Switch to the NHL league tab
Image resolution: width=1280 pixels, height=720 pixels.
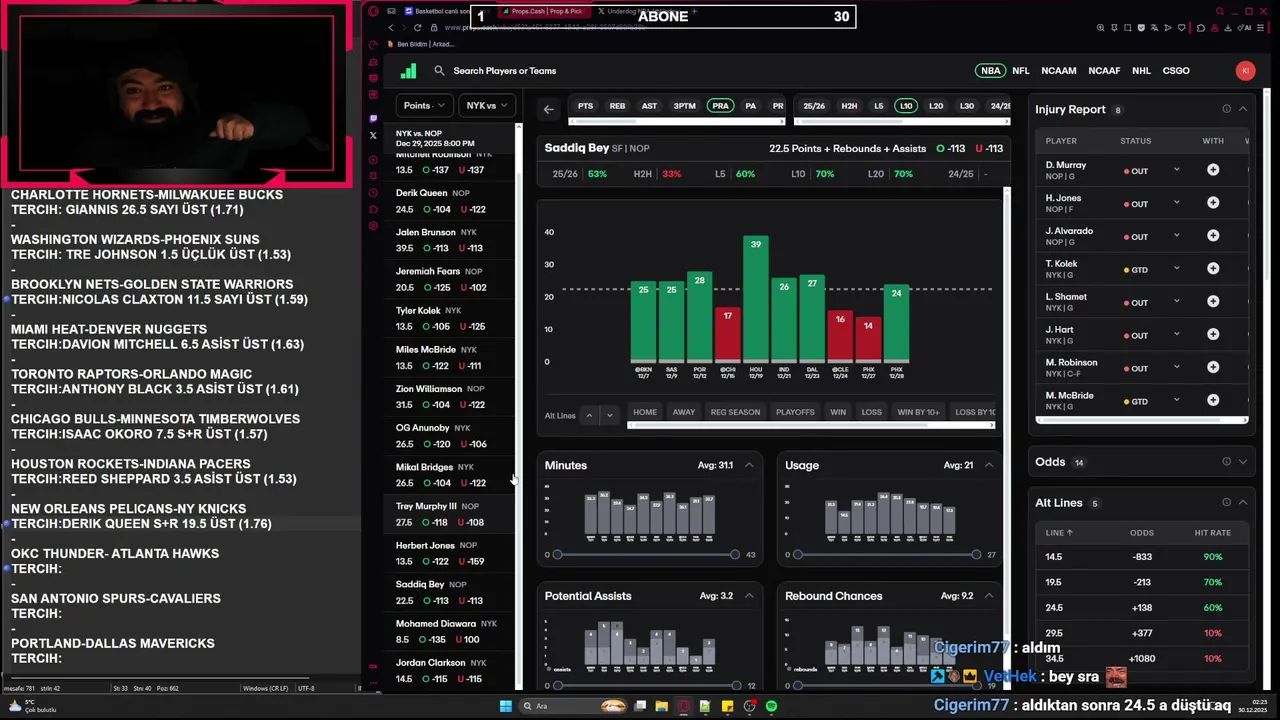coord(1141,71)
